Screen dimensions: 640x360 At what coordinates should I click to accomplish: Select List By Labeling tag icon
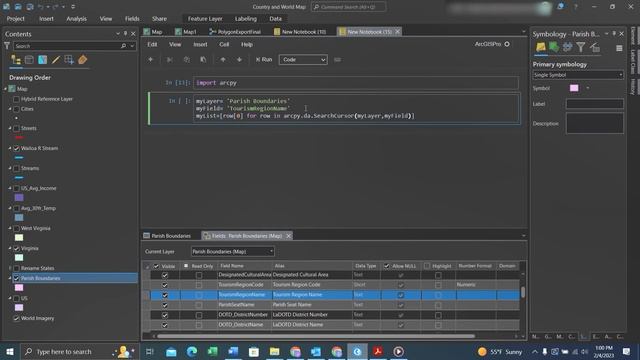pyautogui.click(x=82, y=60)
